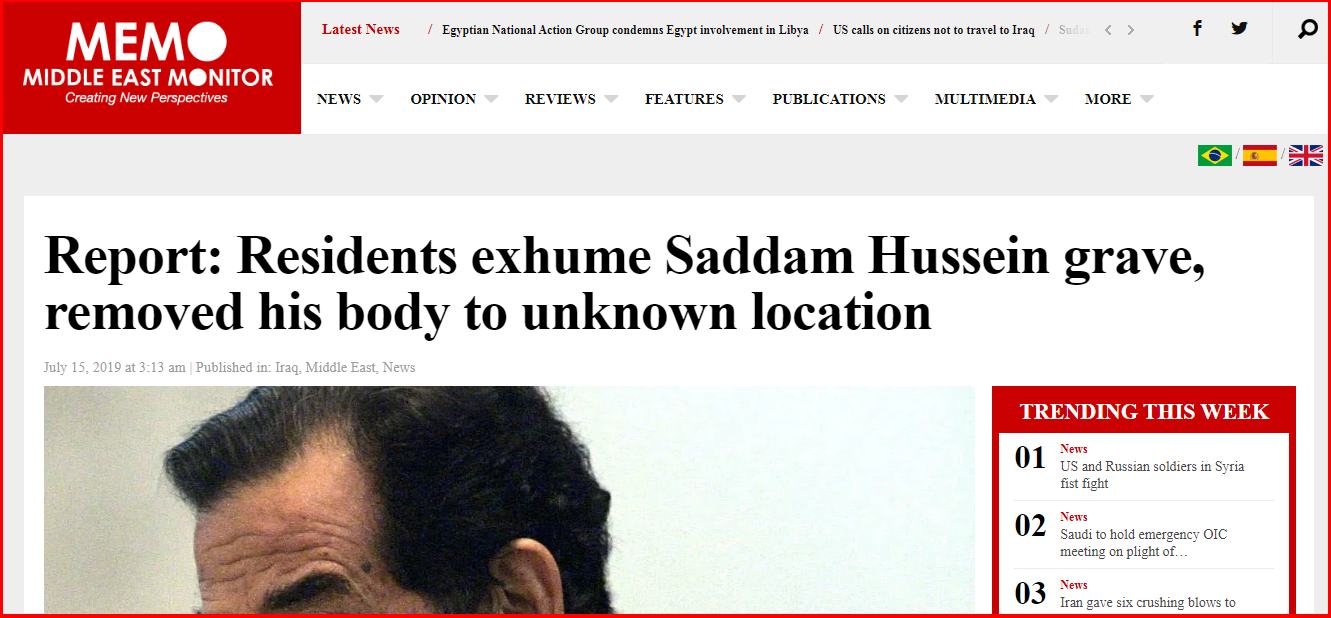Open the Publications menu
Screen dimensions: 1331x618
pos(840,99)
